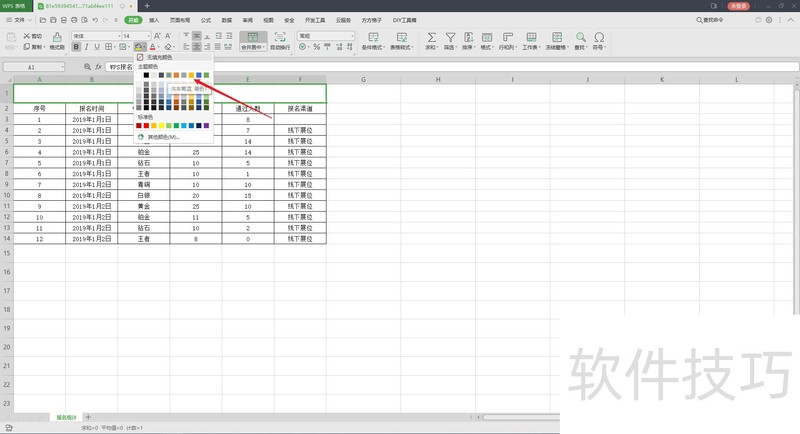
Task: Open the font size dropdown showing 14
Action: pyautogui.click(x=148, y=36)
